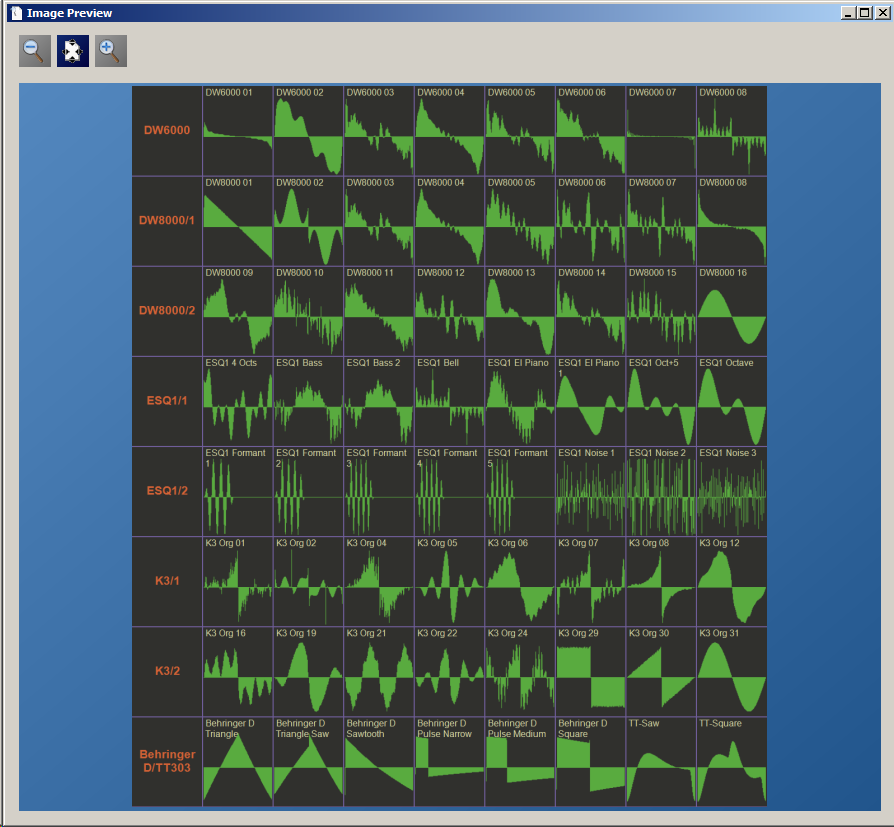Viewport: 894px width, 827px height.
Task: Select the K3 Org 31 waveform
Action: click(x=732, y=671)
